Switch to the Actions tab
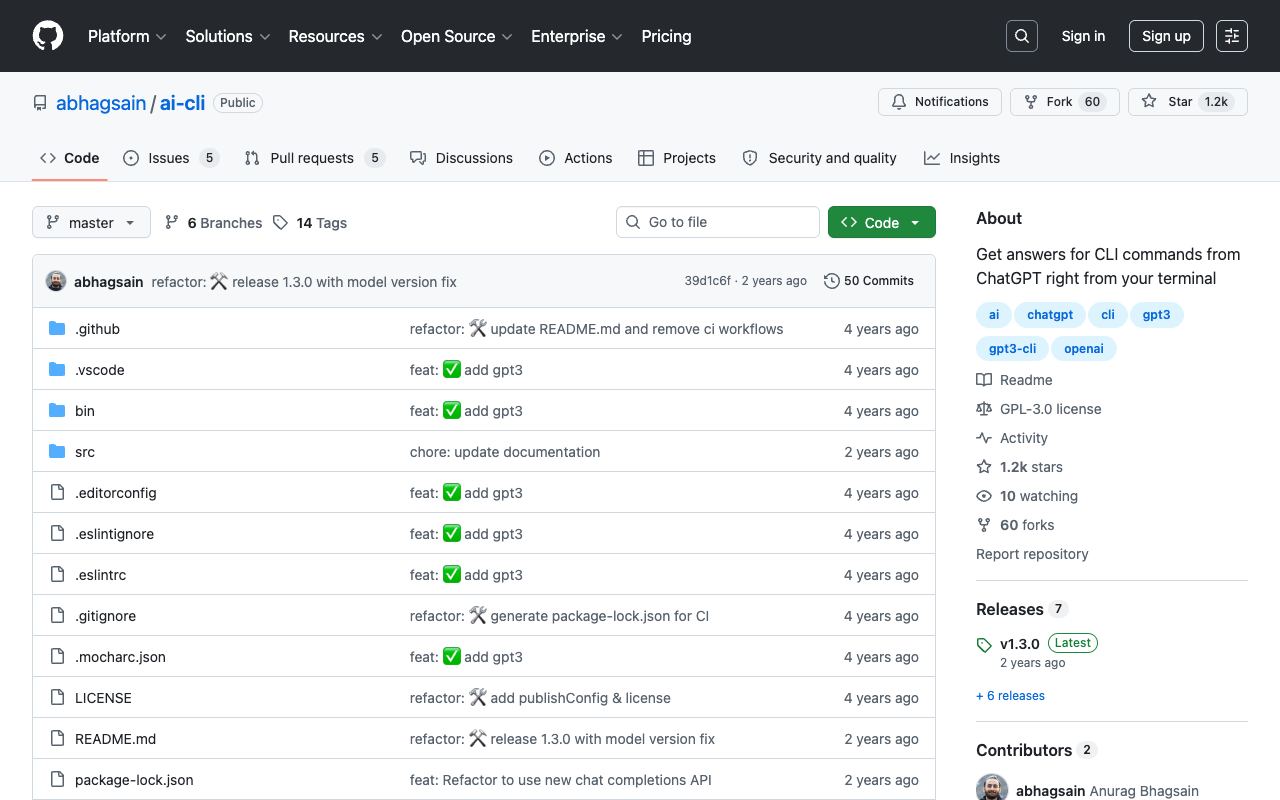The width and height of the screenshot is (1280, 800). (576, 158)
